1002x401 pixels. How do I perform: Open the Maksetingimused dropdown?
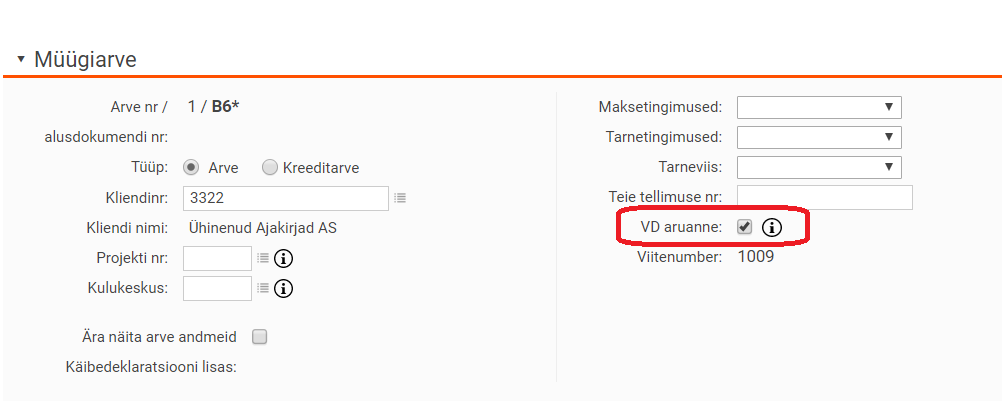pos(819,107)
